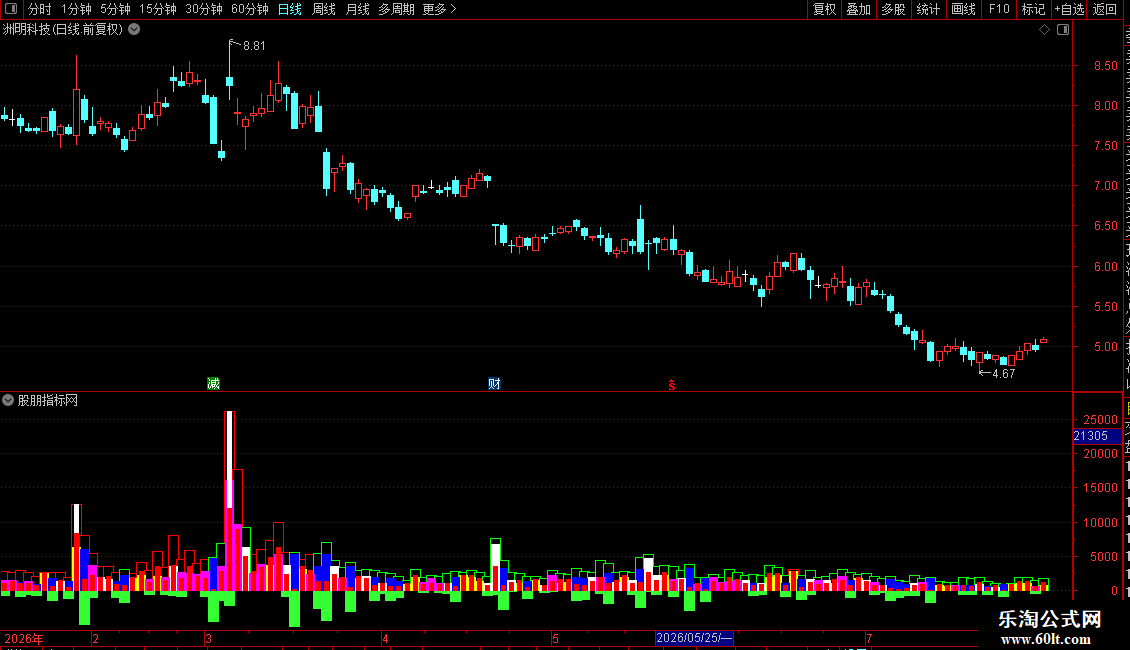
Task: Open the 复权 adjustment menu
Action: tap(824, 9)
